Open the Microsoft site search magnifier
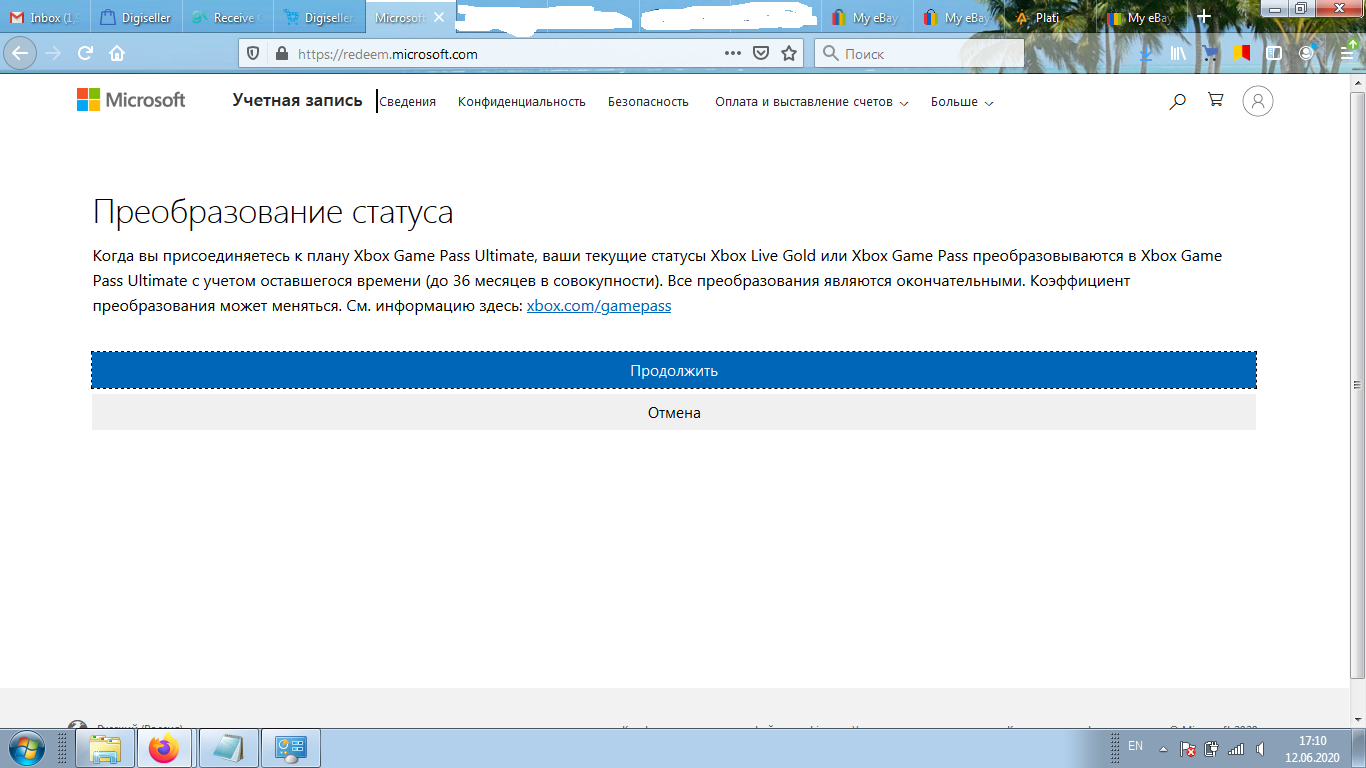 point(1178,101)
